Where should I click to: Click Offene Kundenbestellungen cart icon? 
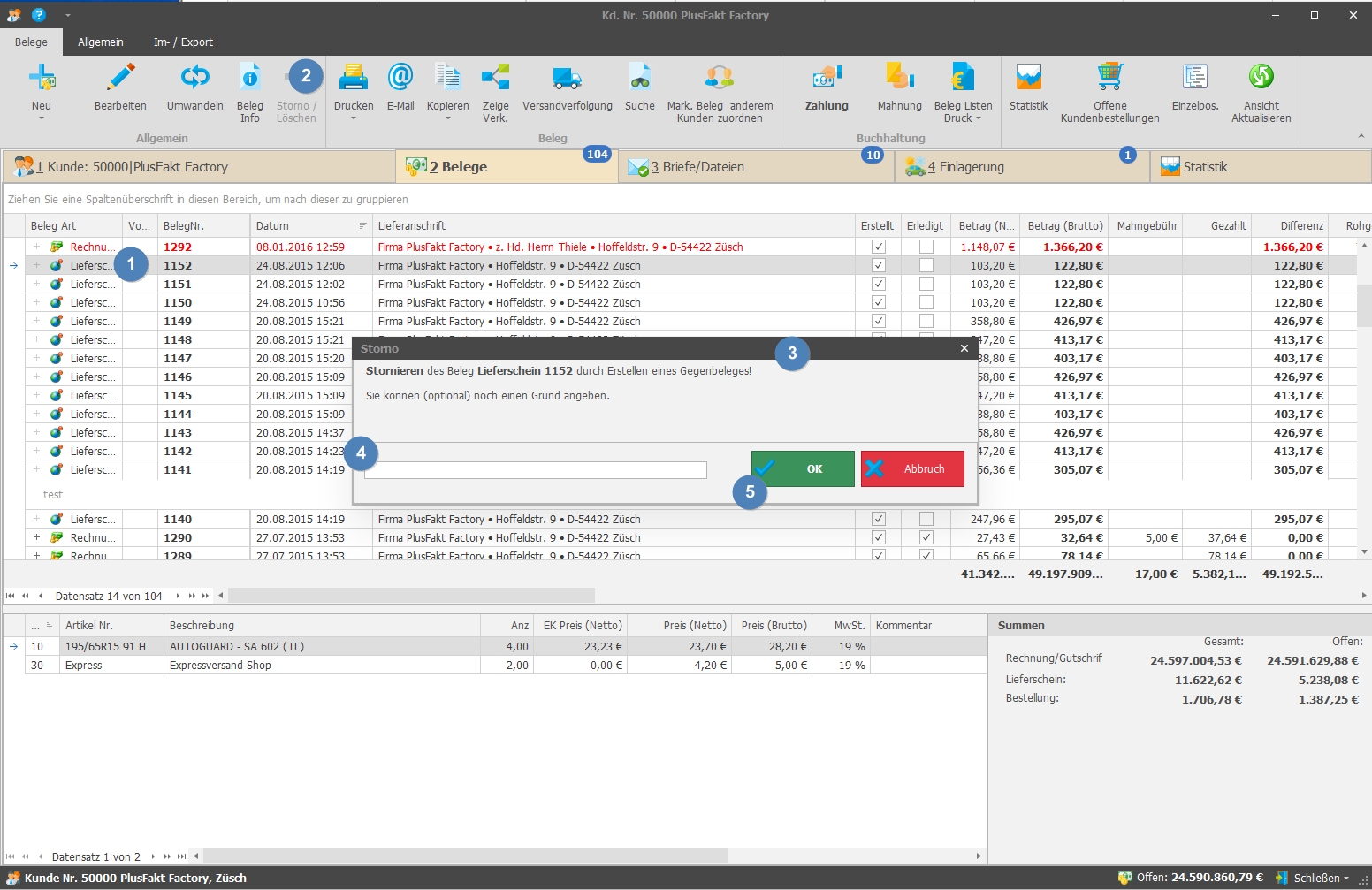tap(1110, 78)
